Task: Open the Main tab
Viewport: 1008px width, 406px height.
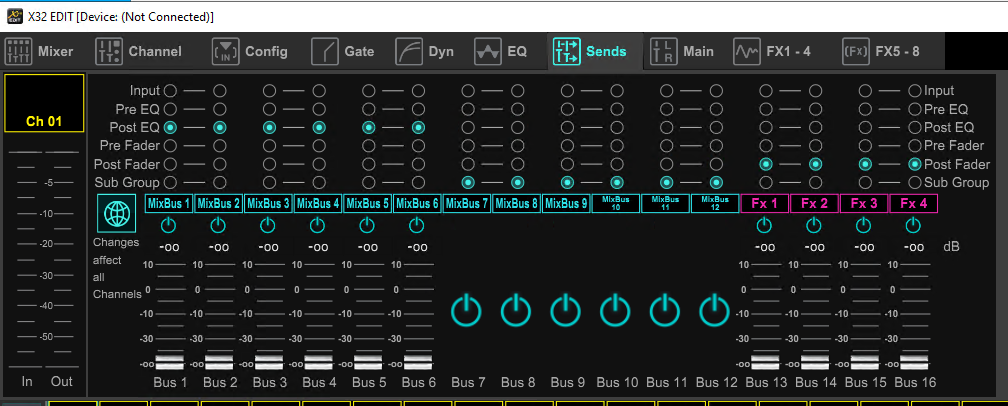Action: point(682,51)
